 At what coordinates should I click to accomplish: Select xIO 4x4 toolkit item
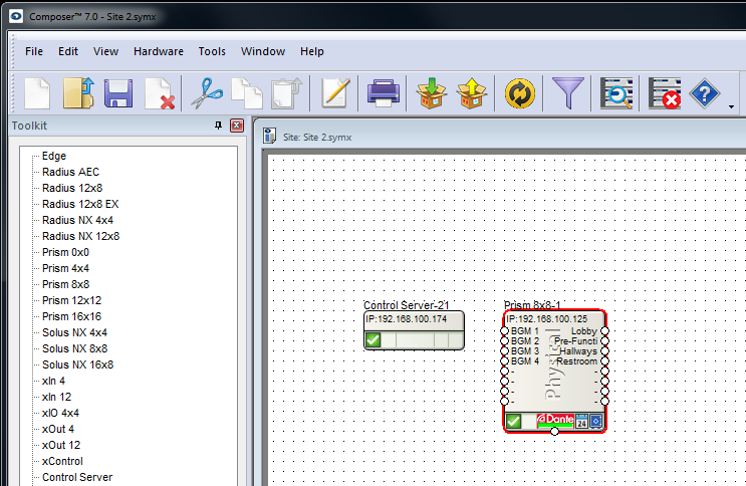[60, 413]
